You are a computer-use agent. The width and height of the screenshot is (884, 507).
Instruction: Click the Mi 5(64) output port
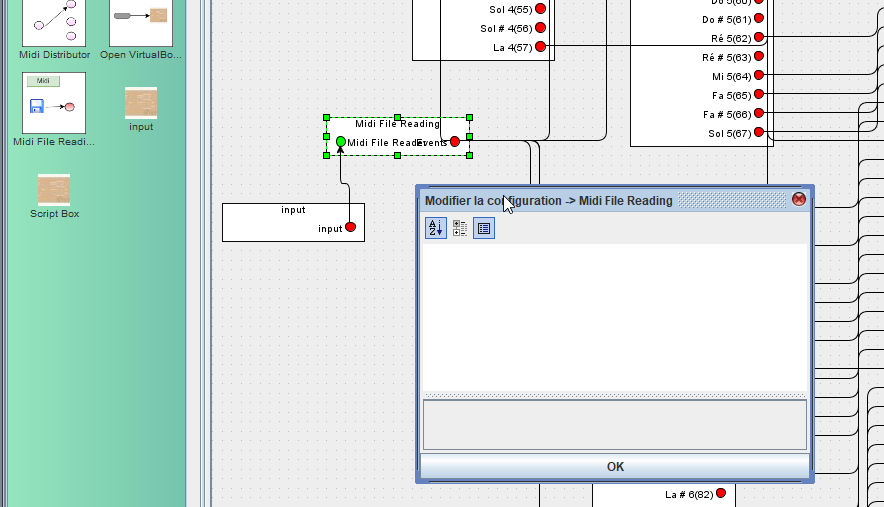[x=759, y=75]
